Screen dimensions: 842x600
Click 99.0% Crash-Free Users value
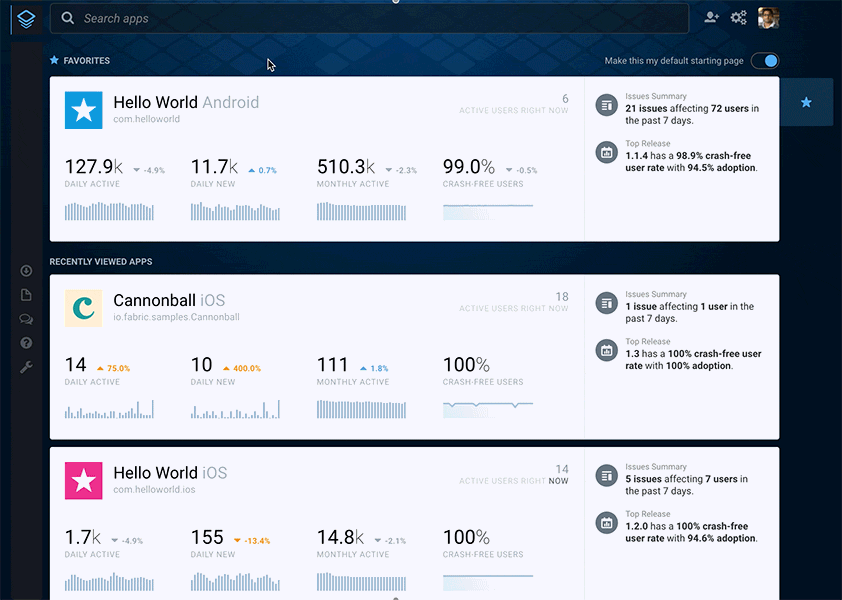(x=469, y=167)
